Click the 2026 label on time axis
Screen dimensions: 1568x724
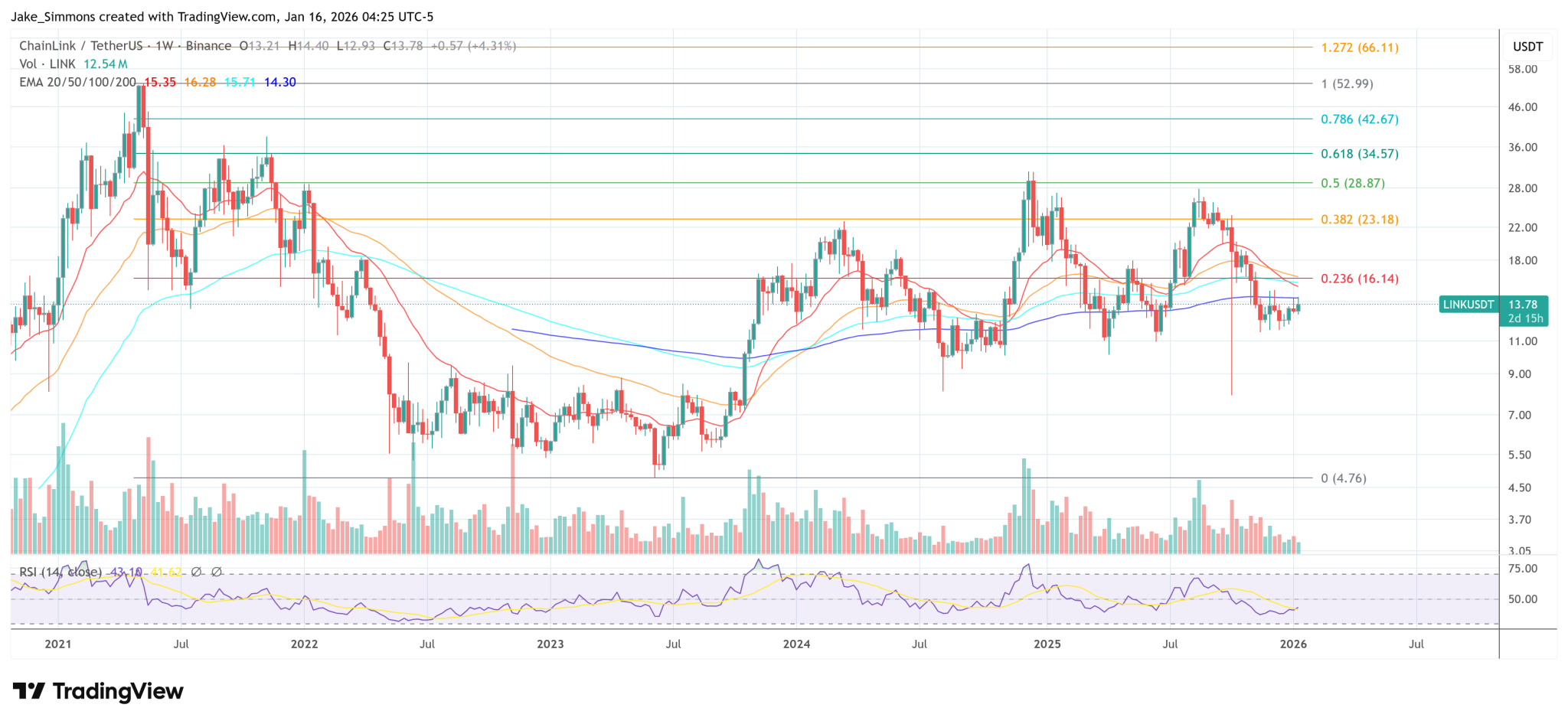pos(1293,644)
